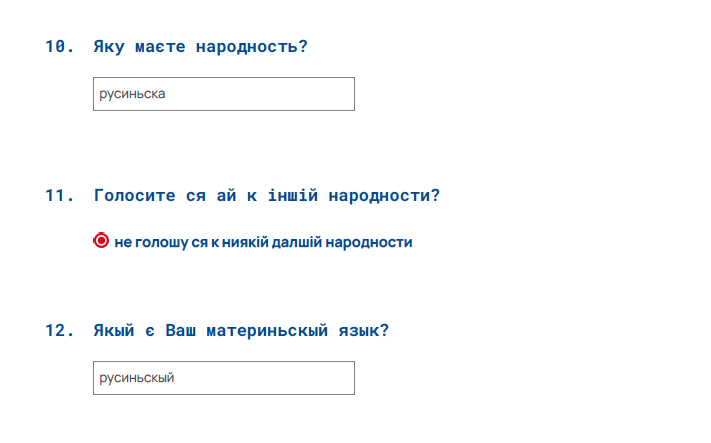Focus the материньскый язык input containing 'русиньскый'
Viewport: 711px width, 443px height.
(x=224, y=378)
